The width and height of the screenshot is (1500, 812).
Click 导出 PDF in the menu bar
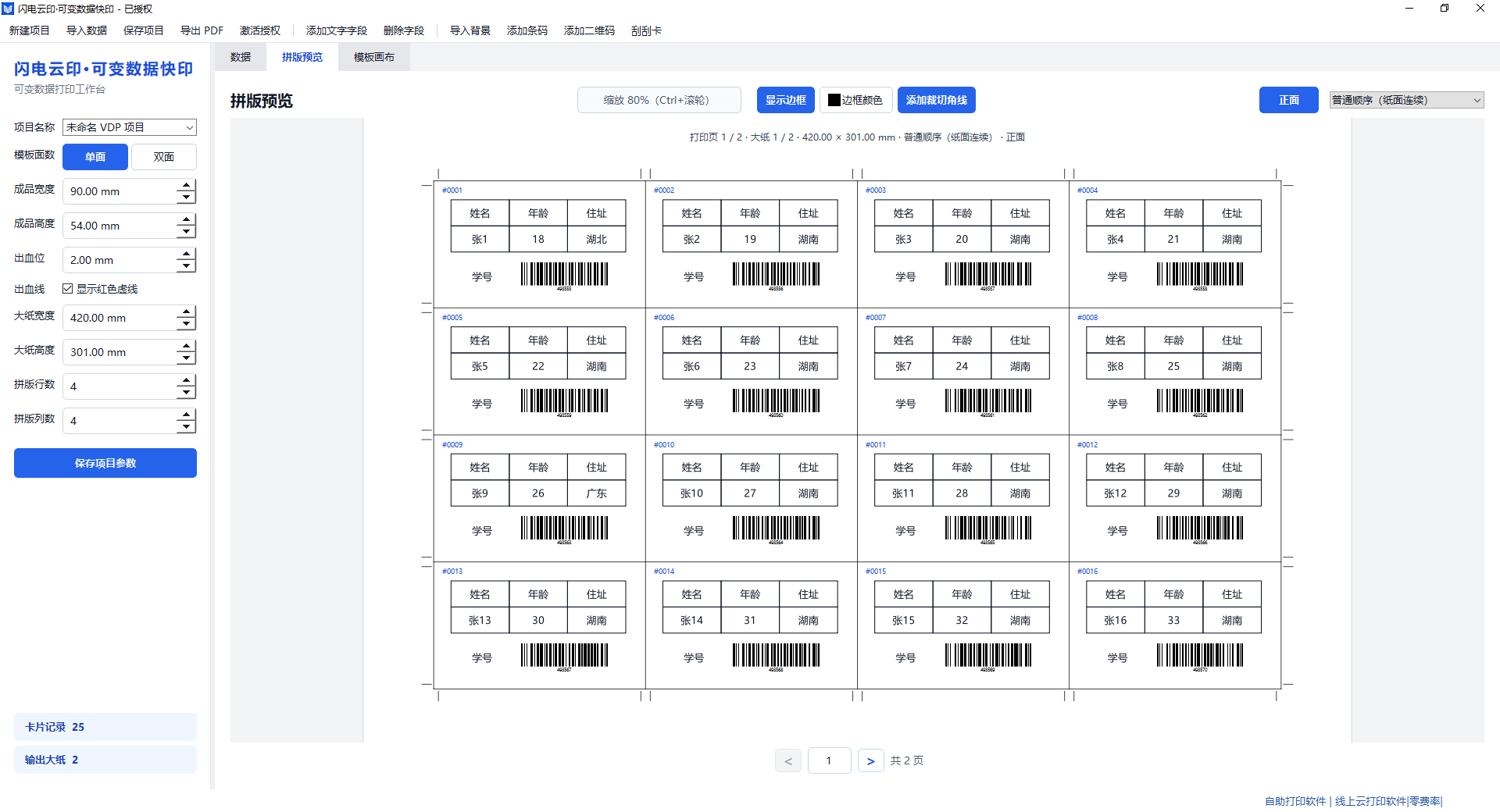[202, 30]
